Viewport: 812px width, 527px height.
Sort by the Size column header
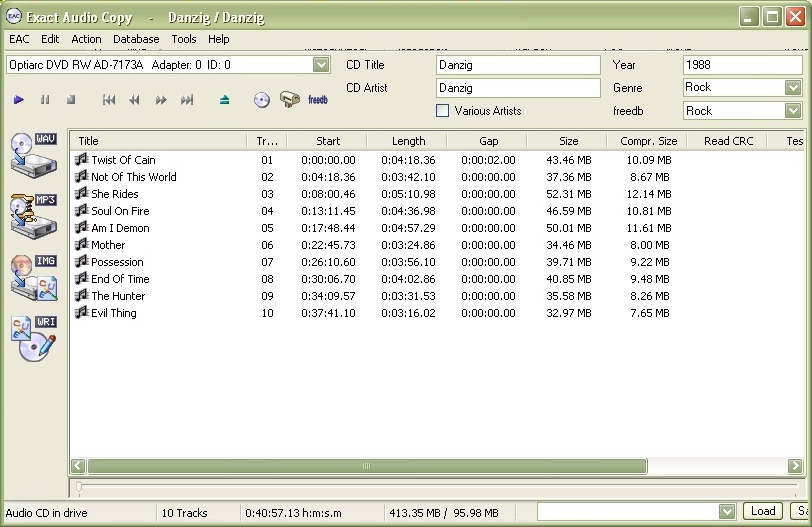(568, 141)
